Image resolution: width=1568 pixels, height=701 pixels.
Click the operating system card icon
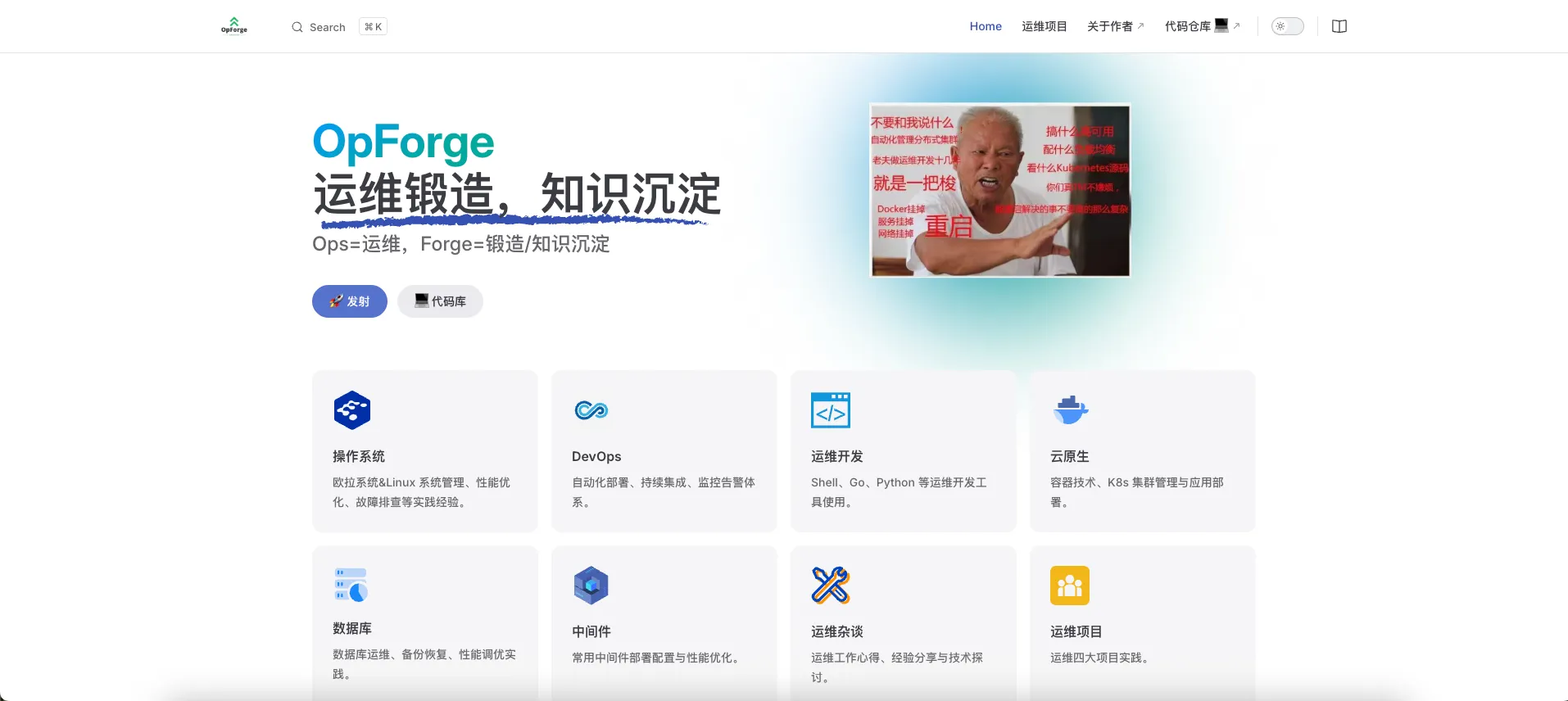click(x=352, y=410)
